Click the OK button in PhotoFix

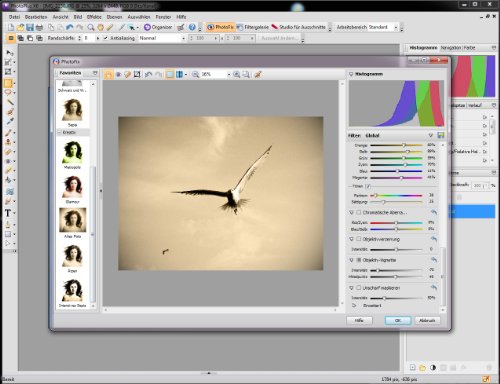(398, 320)
